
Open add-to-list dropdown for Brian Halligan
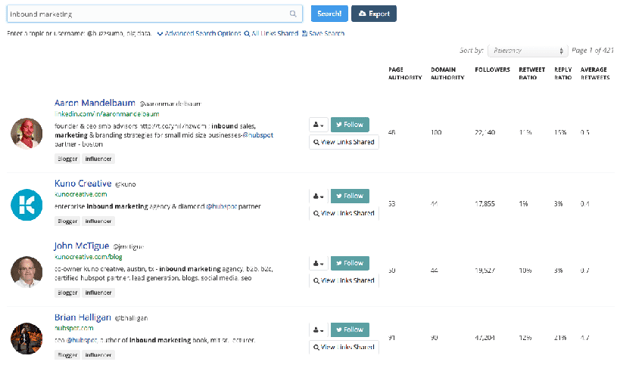click(318, 330)
